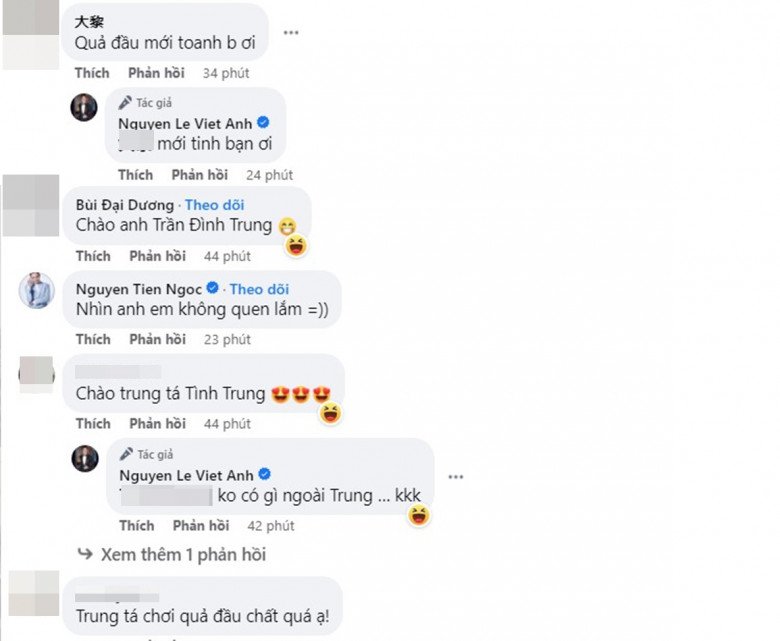
Task: Click Nguyen Le Viet Anh avatar in first reply
Action: (x=84, y=107)
